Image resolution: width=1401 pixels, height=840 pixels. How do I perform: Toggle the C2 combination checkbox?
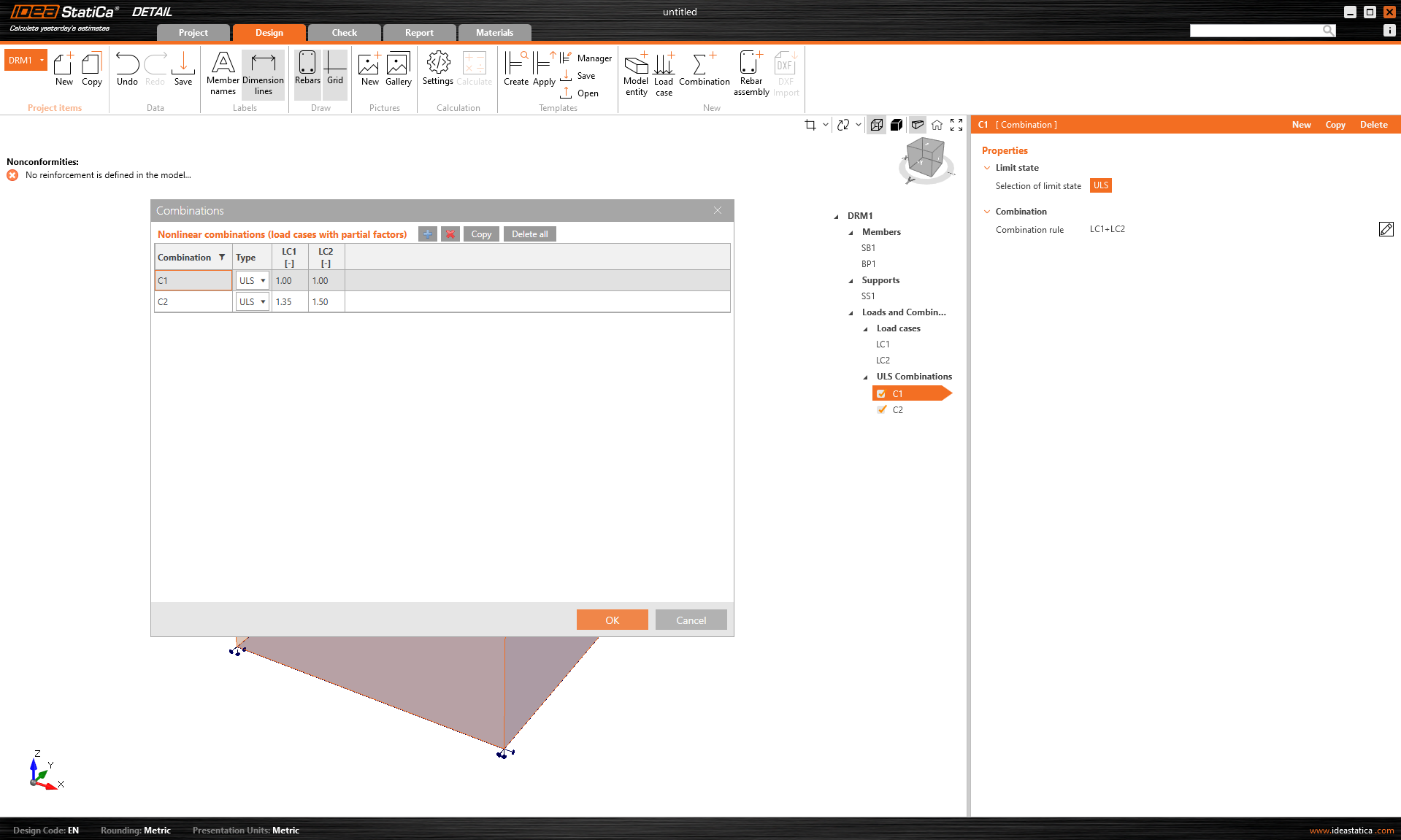click(881, 410)
